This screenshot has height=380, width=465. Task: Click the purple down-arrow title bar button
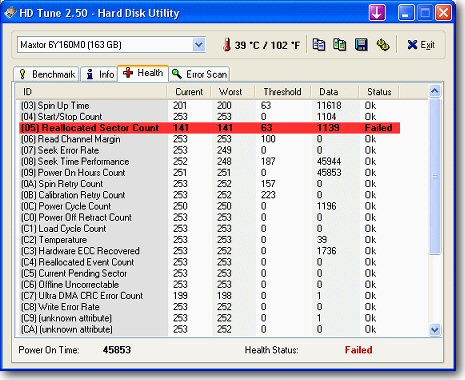(377, 13)
